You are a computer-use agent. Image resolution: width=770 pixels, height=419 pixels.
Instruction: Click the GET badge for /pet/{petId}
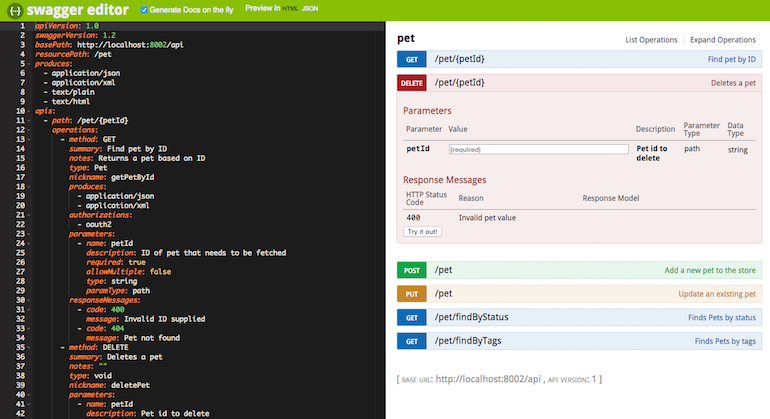(412, 59)
